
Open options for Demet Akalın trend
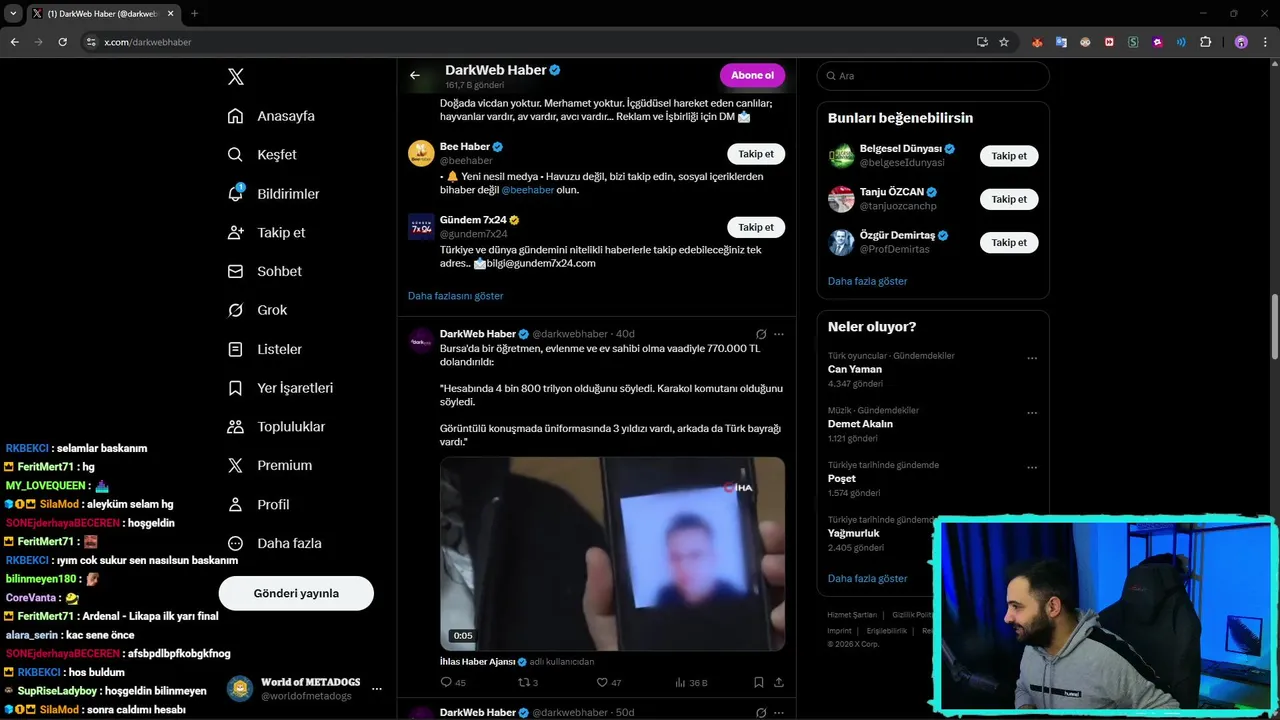1032,413
